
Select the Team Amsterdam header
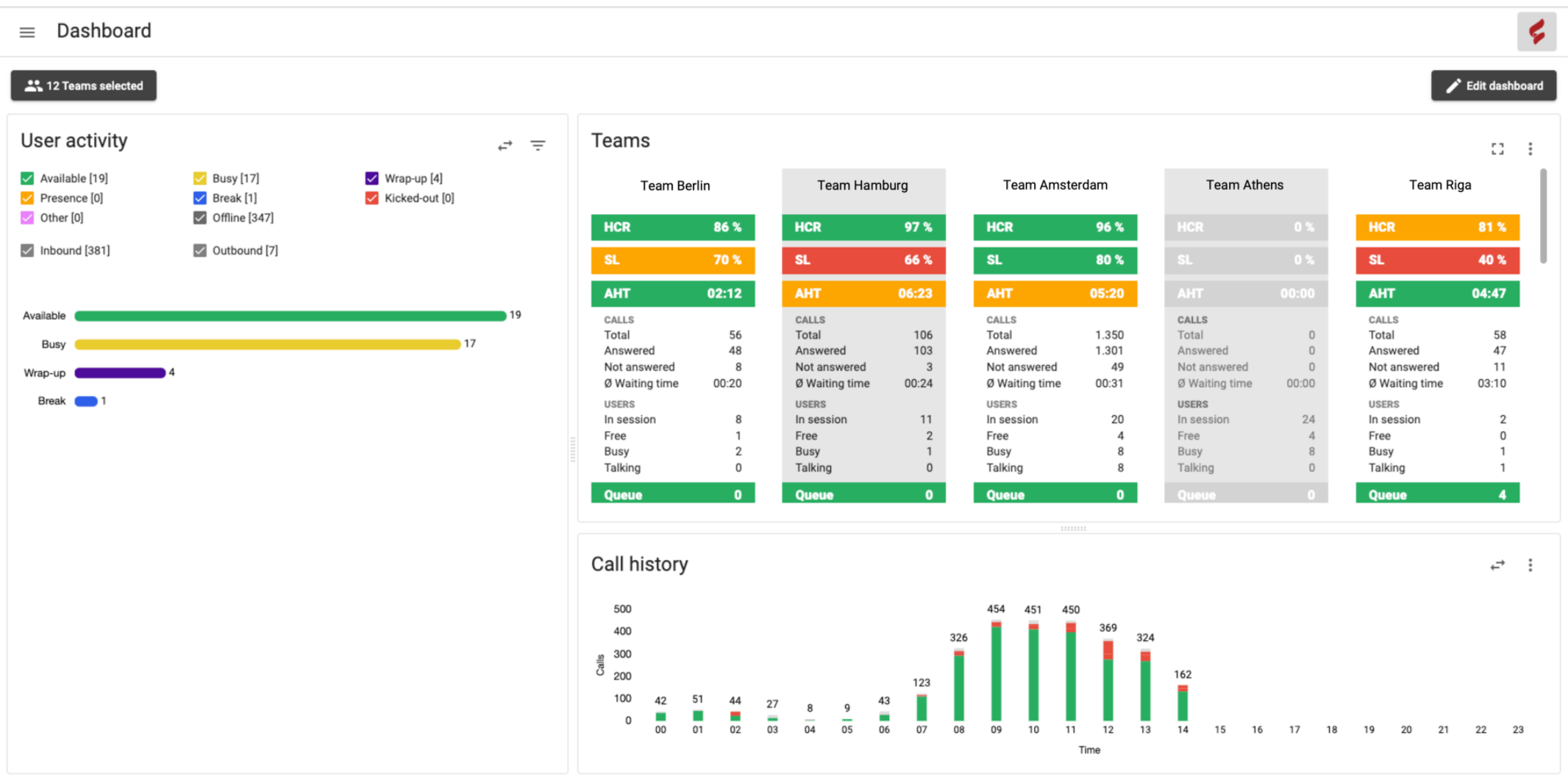[x=1055, y=185]
